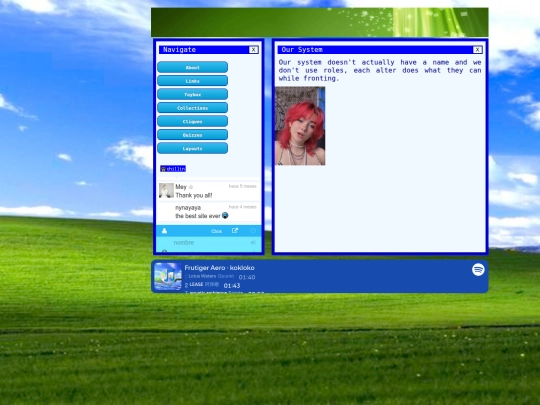
Task: Select the 'Thank you all!' message text
Action: [194, 195]
